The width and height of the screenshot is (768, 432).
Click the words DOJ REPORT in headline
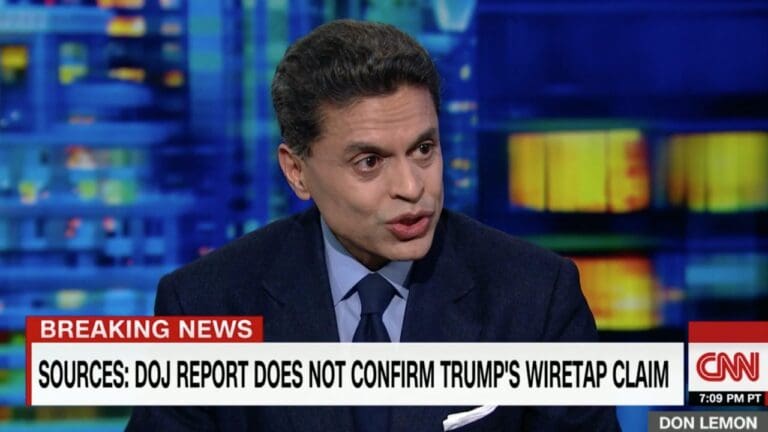point(192,375)
